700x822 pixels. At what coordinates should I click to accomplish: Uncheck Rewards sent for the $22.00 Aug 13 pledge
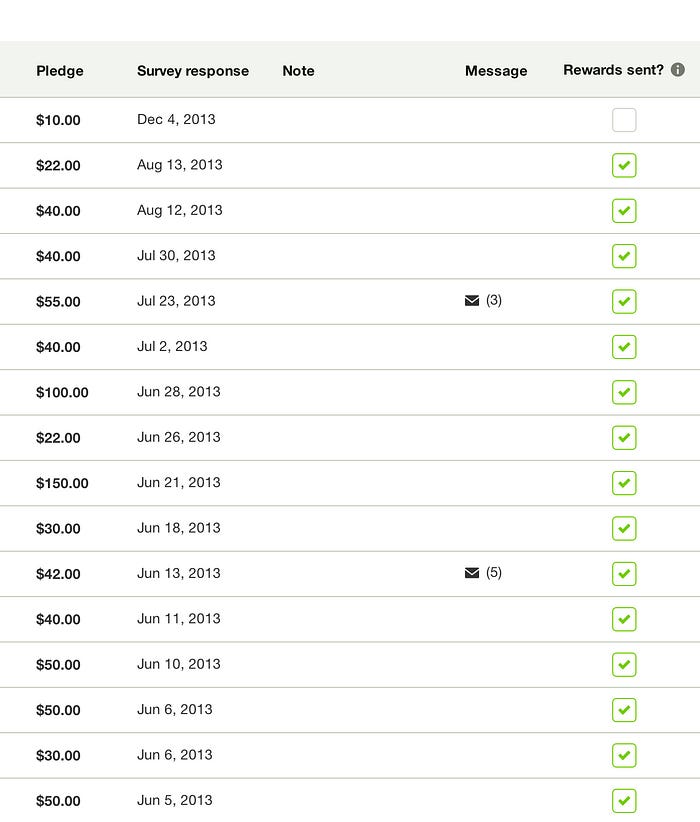(624, 165)
